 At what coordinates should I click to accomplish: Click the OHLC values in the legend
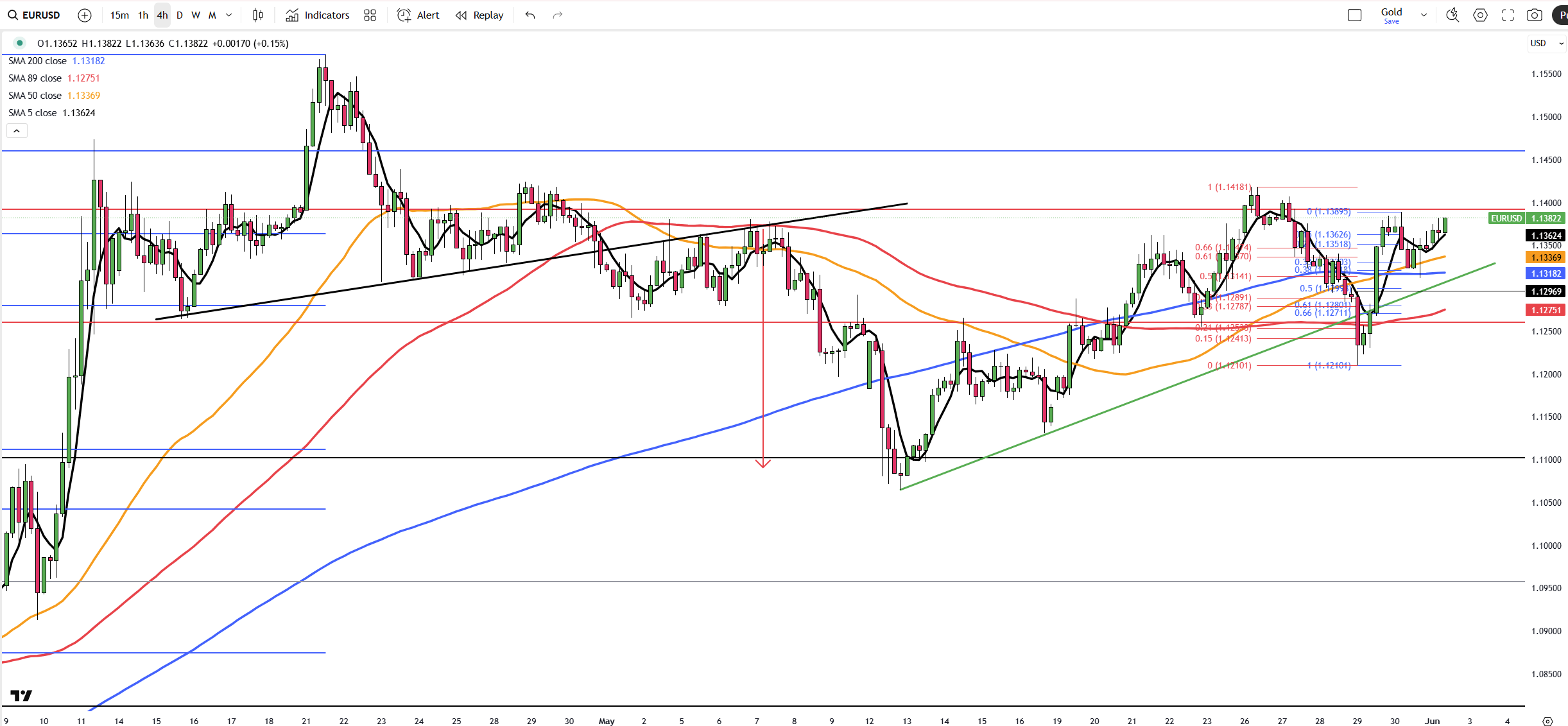163,44
